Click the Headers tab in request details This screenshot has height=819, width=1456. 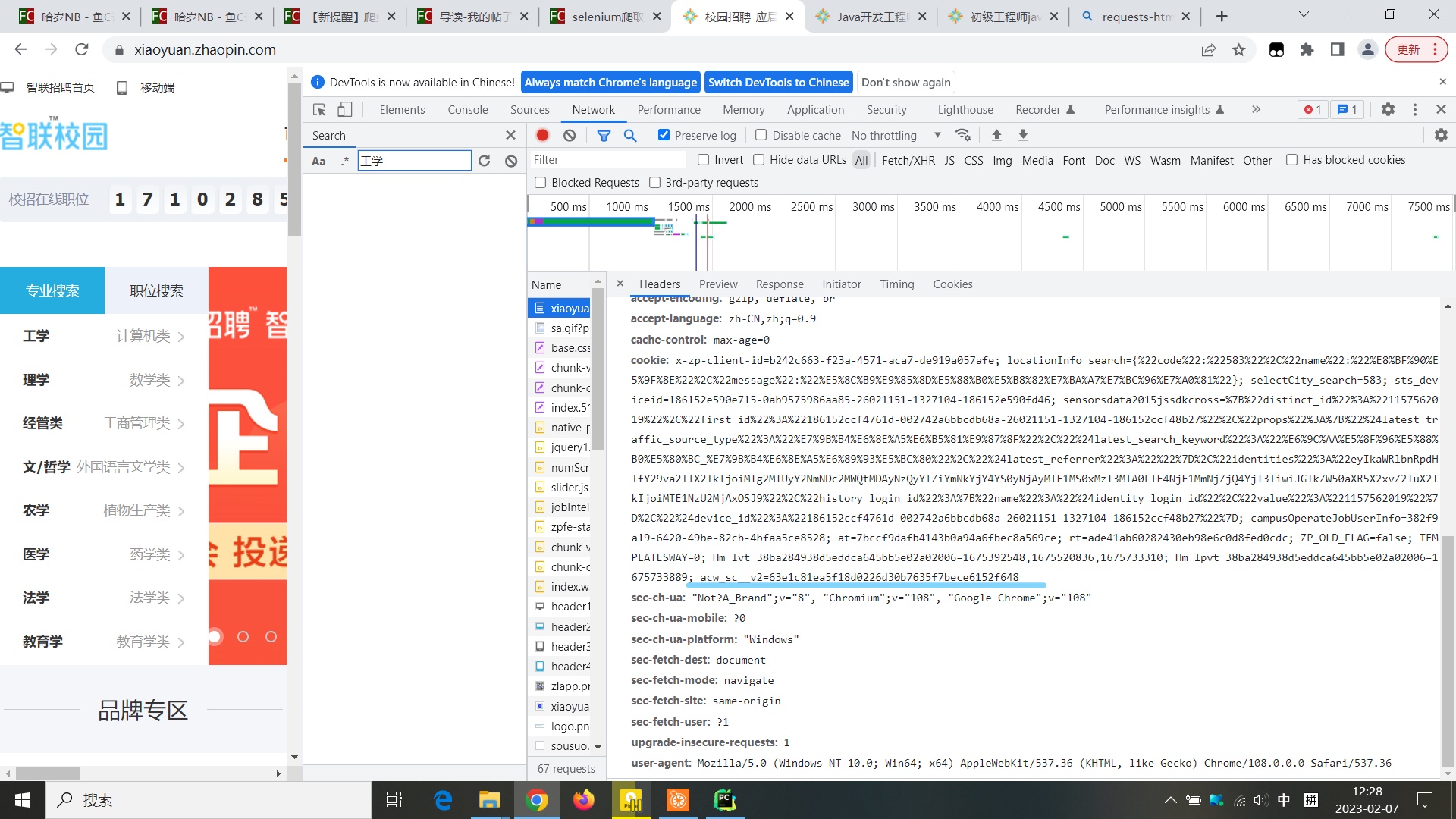tap(660, 284)
